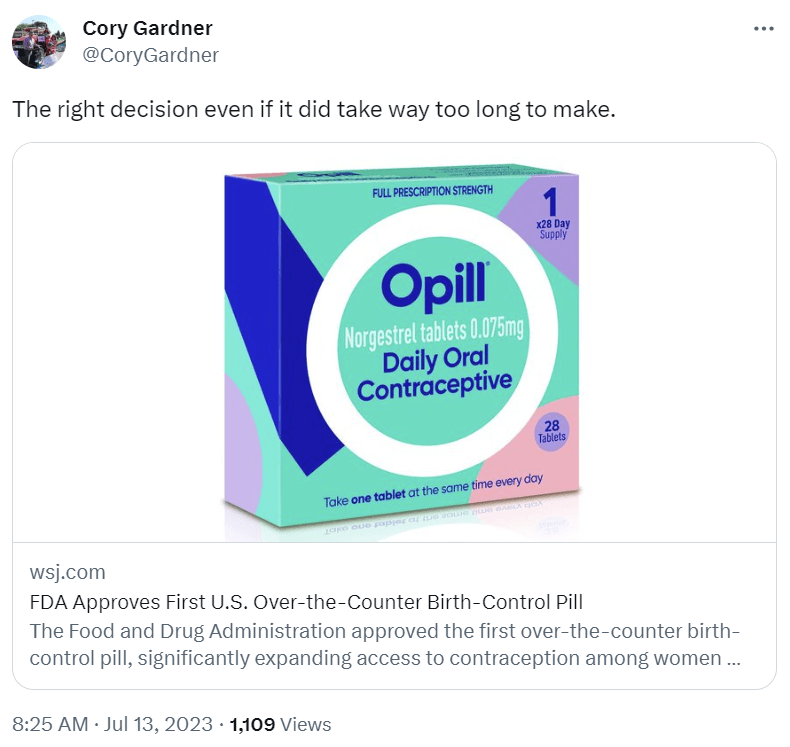Open the tweet's more options menu
The height and width of the screenshot is (747, 790).
(764, 29)
